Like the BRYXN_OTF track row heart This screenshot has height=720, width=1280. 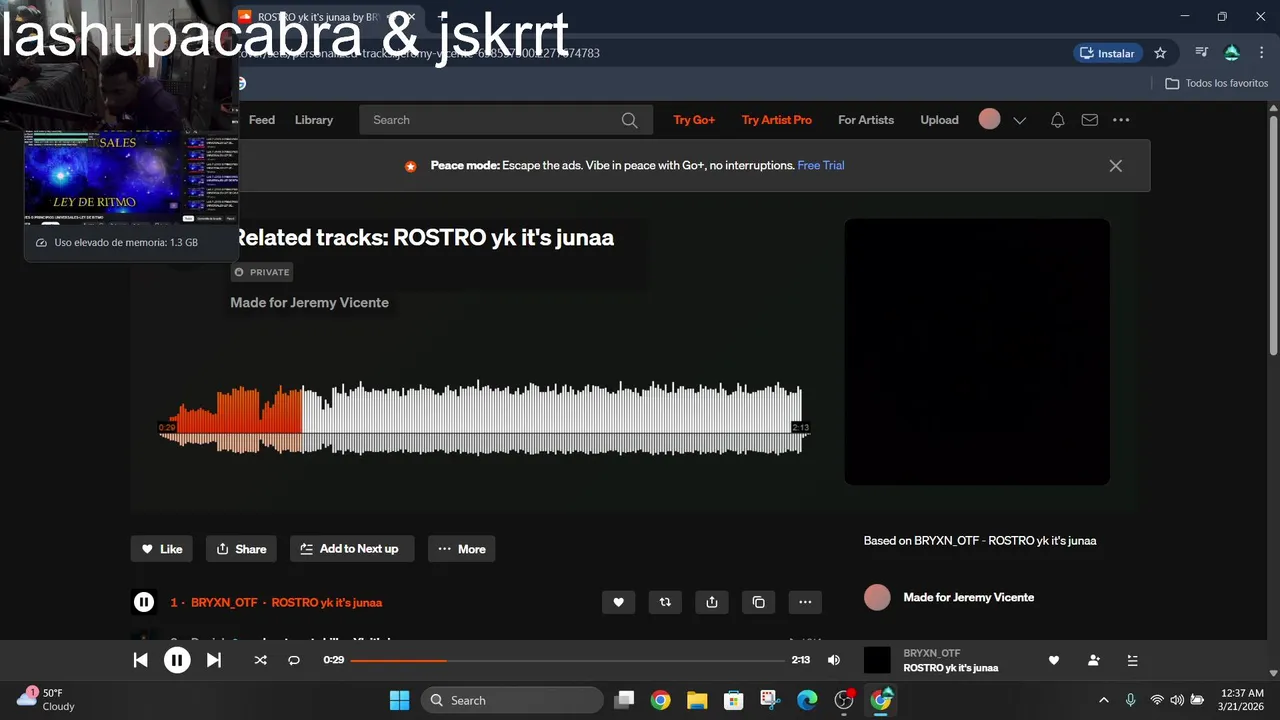point(618,602)
